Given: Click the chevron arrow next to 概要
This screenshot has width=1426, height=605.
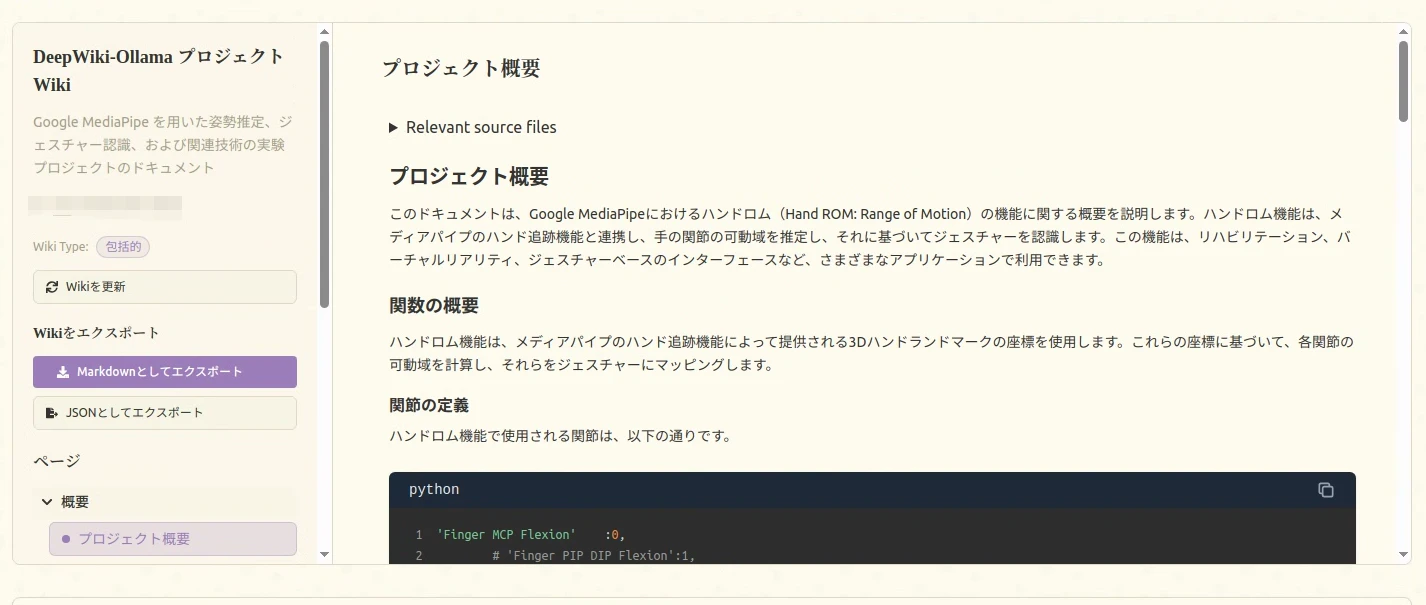Looking at the screenshot, I should coord(46,501).
